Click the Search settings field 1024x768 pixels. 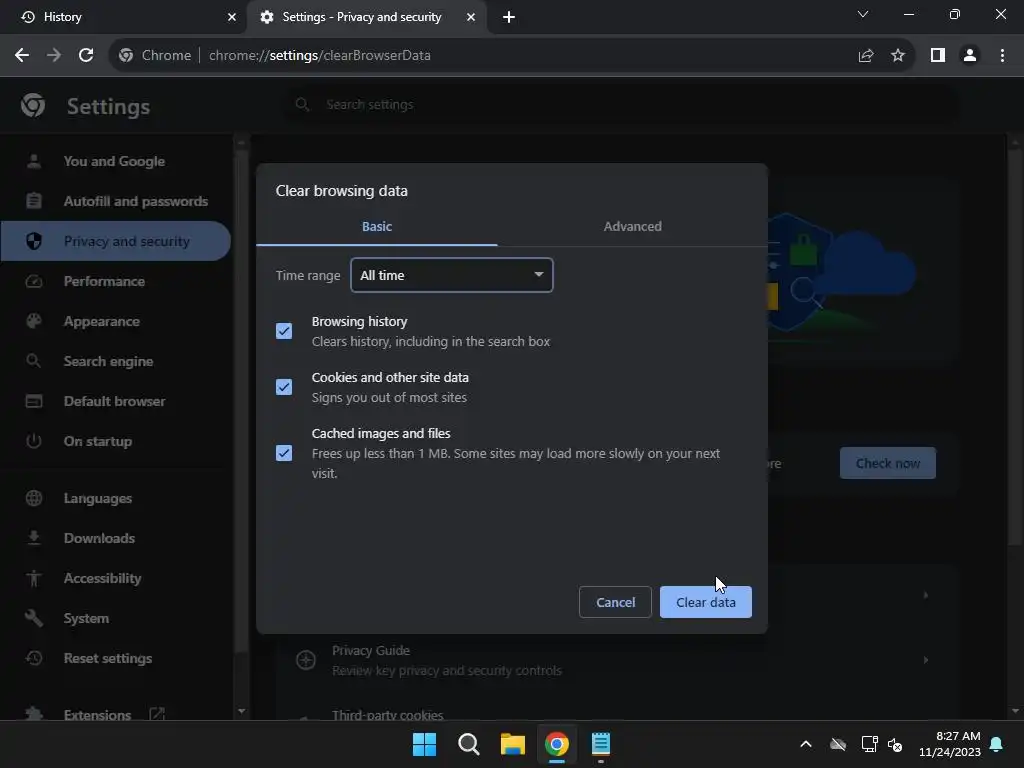(620, 104)
